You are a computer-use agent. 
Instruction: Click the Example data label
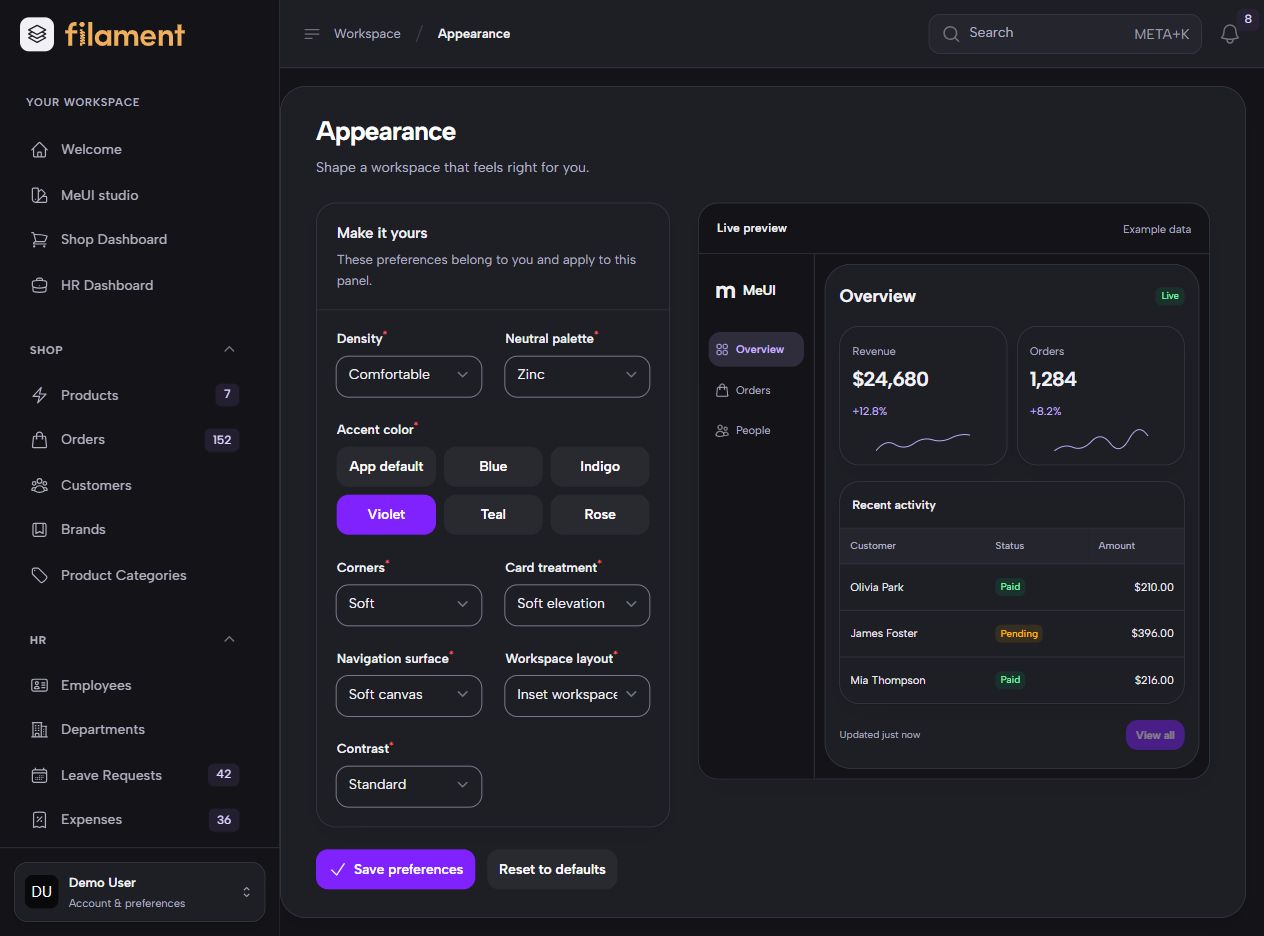point(1157,229)
